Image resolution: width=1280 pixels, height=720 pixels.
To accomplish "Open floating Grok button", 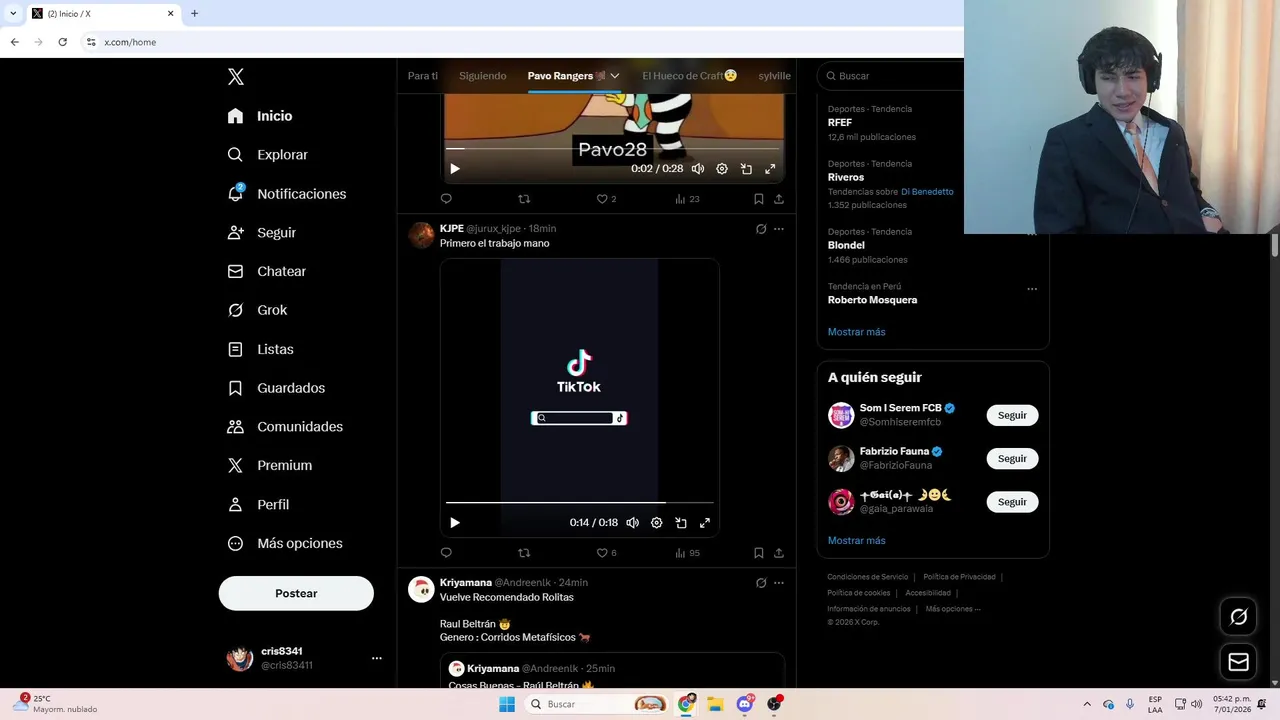I will 1238,617.
